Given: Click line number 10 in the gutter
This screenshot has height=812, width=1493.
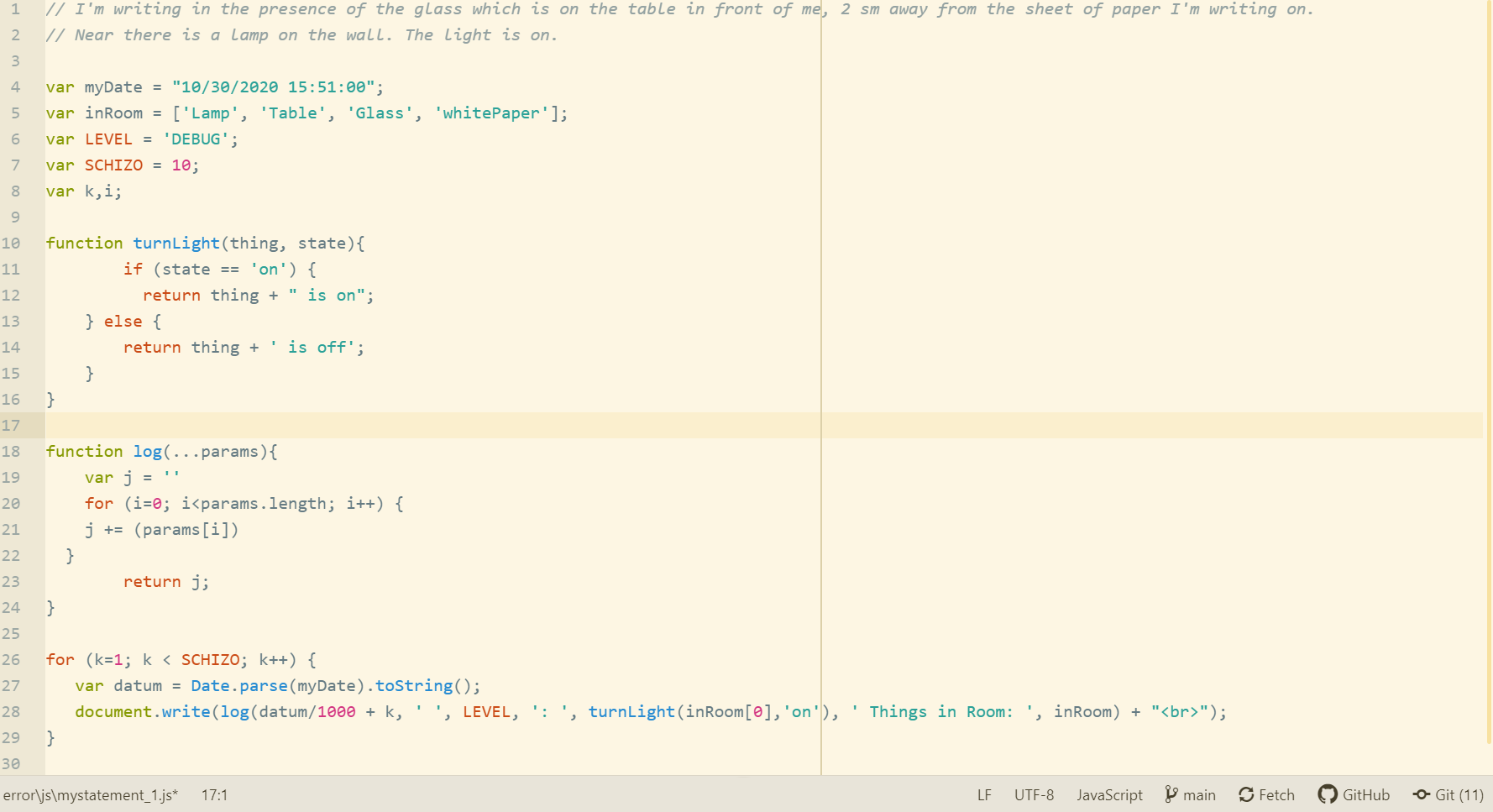Looking at the screenshot, I should 11,243.
